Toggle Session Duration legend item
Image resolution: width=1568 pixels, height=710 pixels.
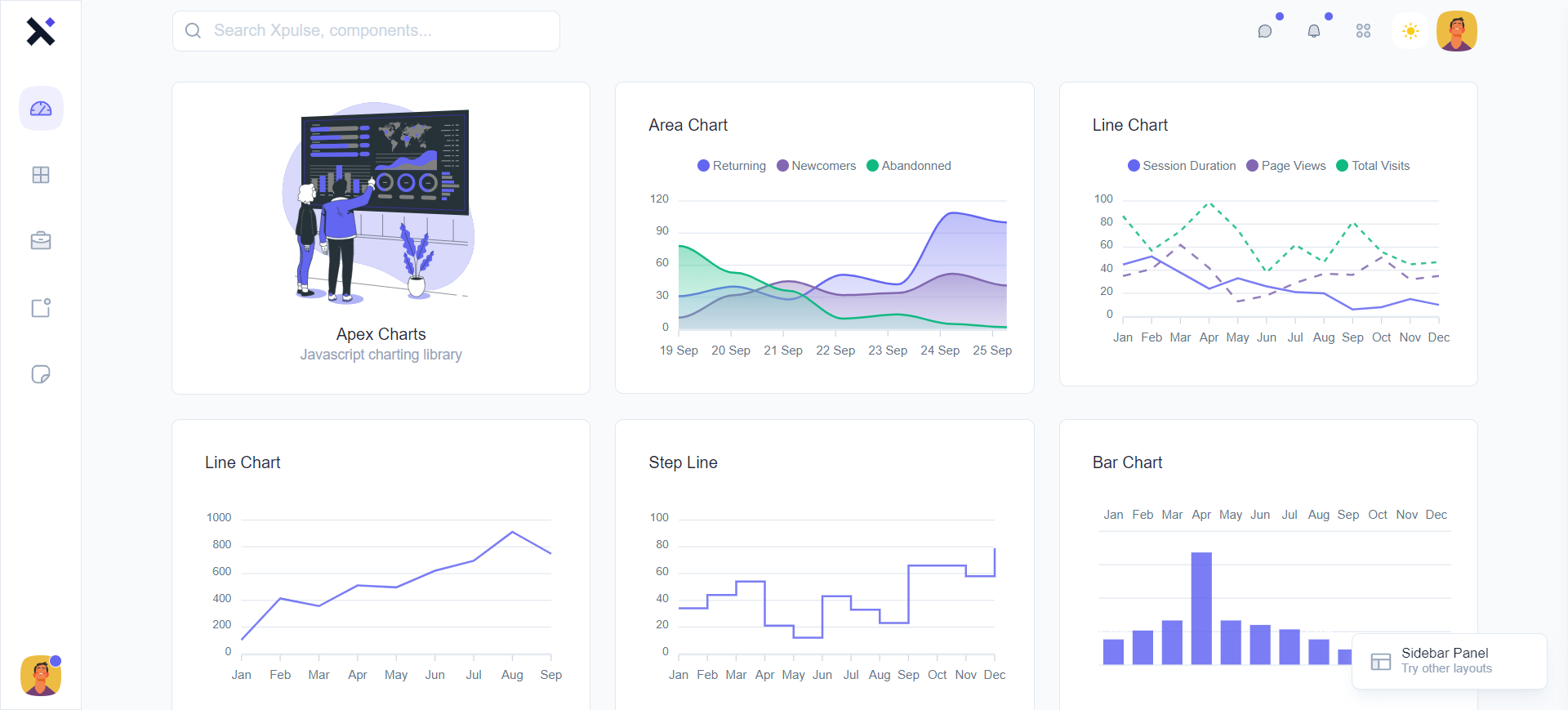click(1182, 166)
